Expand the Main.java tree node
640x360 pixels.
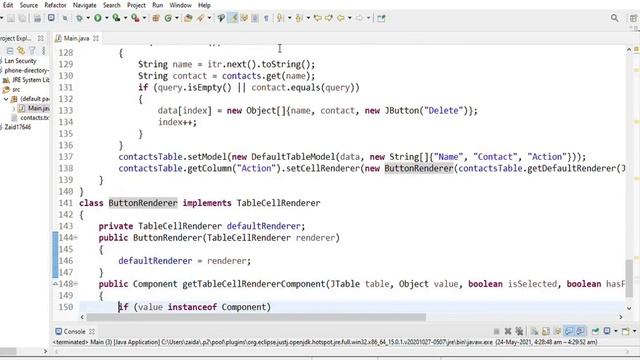13,109
